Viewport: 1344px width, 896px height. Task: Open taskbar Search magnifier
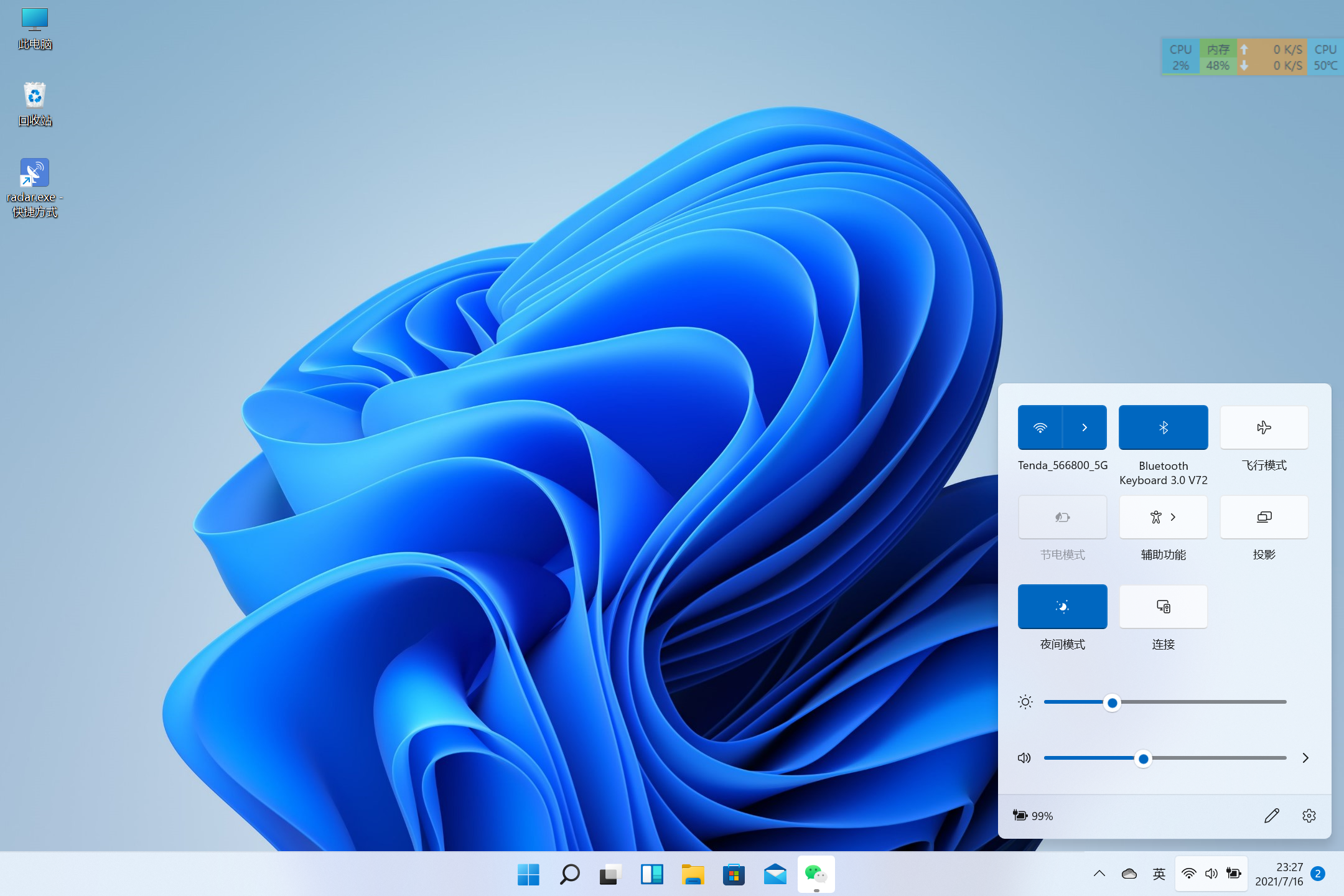pyautogui.click(x=569, y=874)
